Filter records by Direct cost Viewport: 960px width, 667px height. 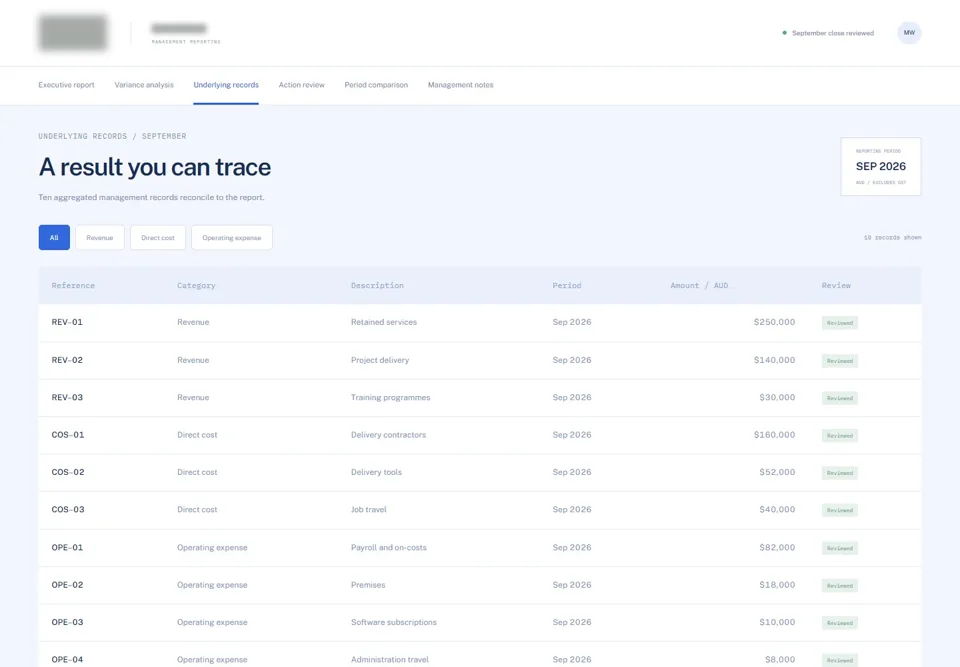(158, 238)
